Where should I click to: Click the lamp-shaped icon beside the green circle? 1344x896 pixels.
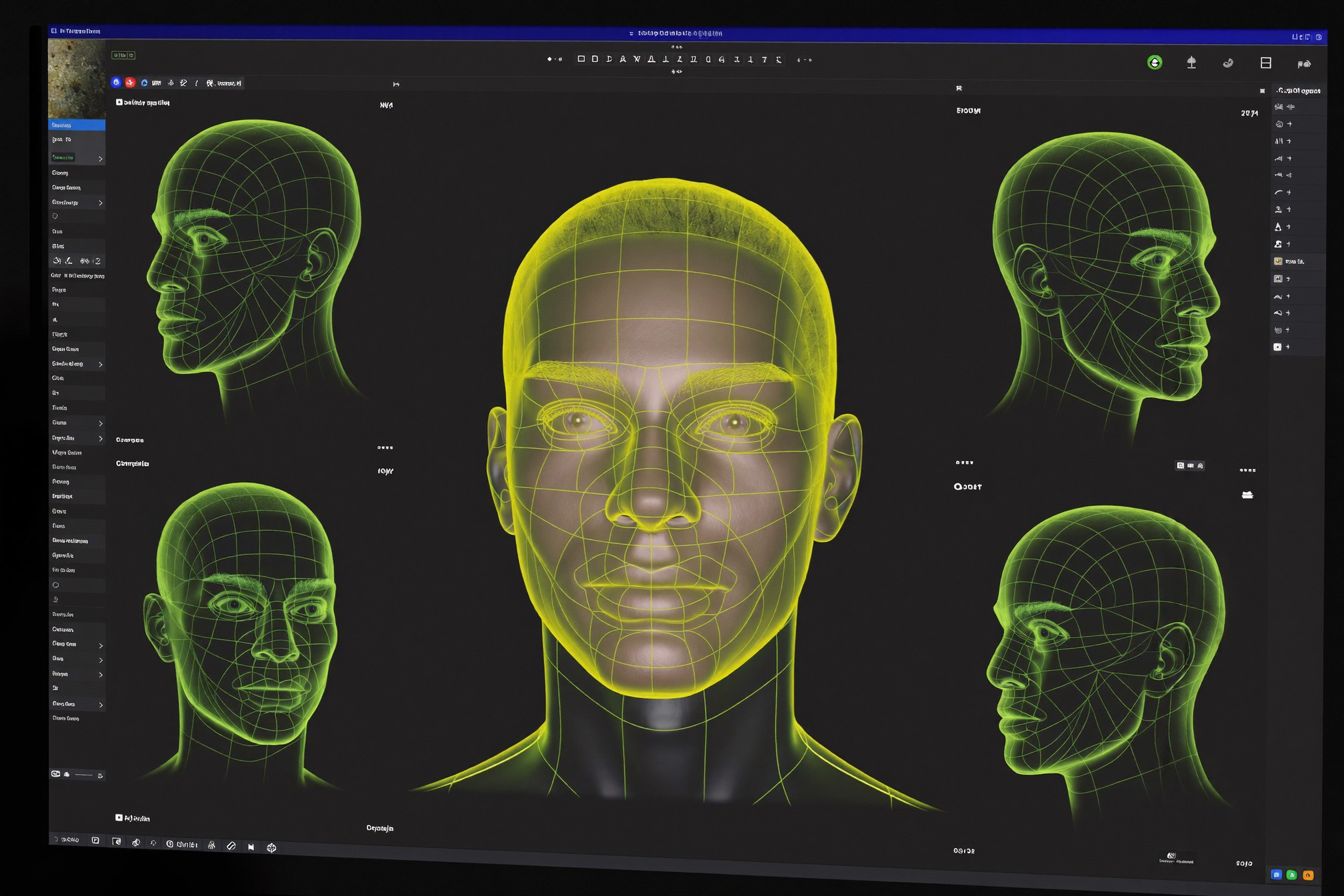[x=1191, y=63]
